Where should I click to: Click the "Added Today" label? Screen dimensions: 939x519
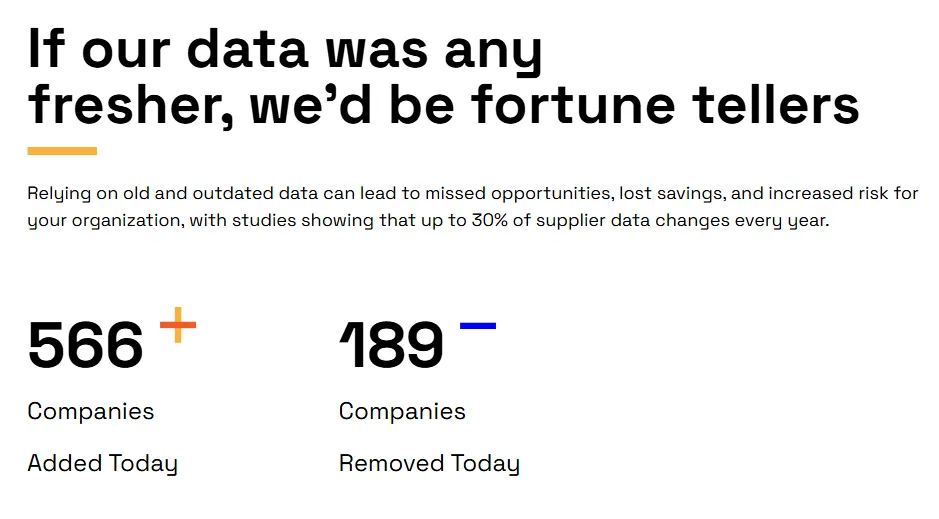coord(102,464)
